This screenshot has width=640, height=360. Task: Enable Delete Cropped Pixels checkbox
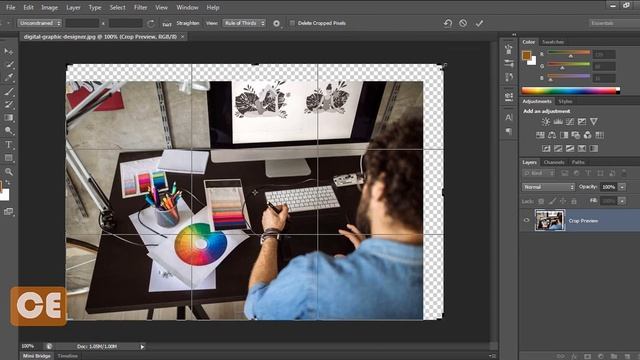click(x=292, y=23)
